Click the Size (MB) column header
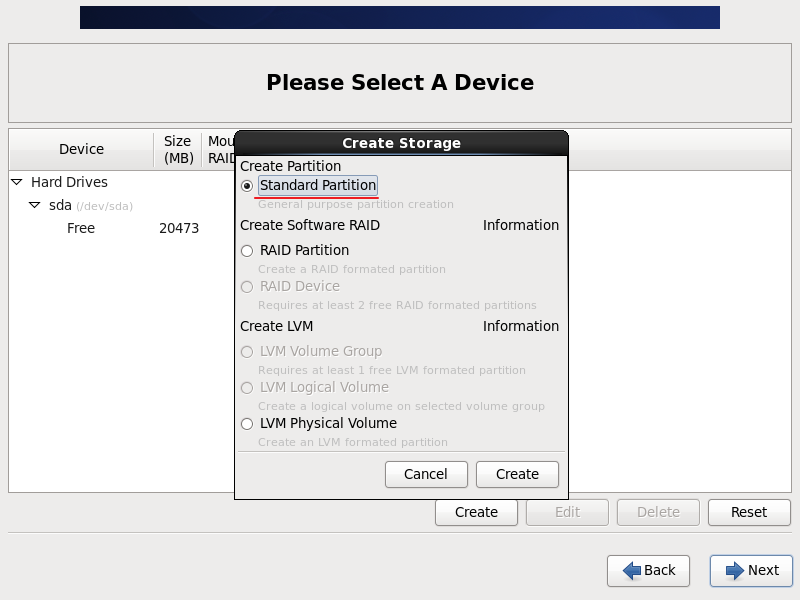Viewport: 800px width, 600px height. pos(178,149)
